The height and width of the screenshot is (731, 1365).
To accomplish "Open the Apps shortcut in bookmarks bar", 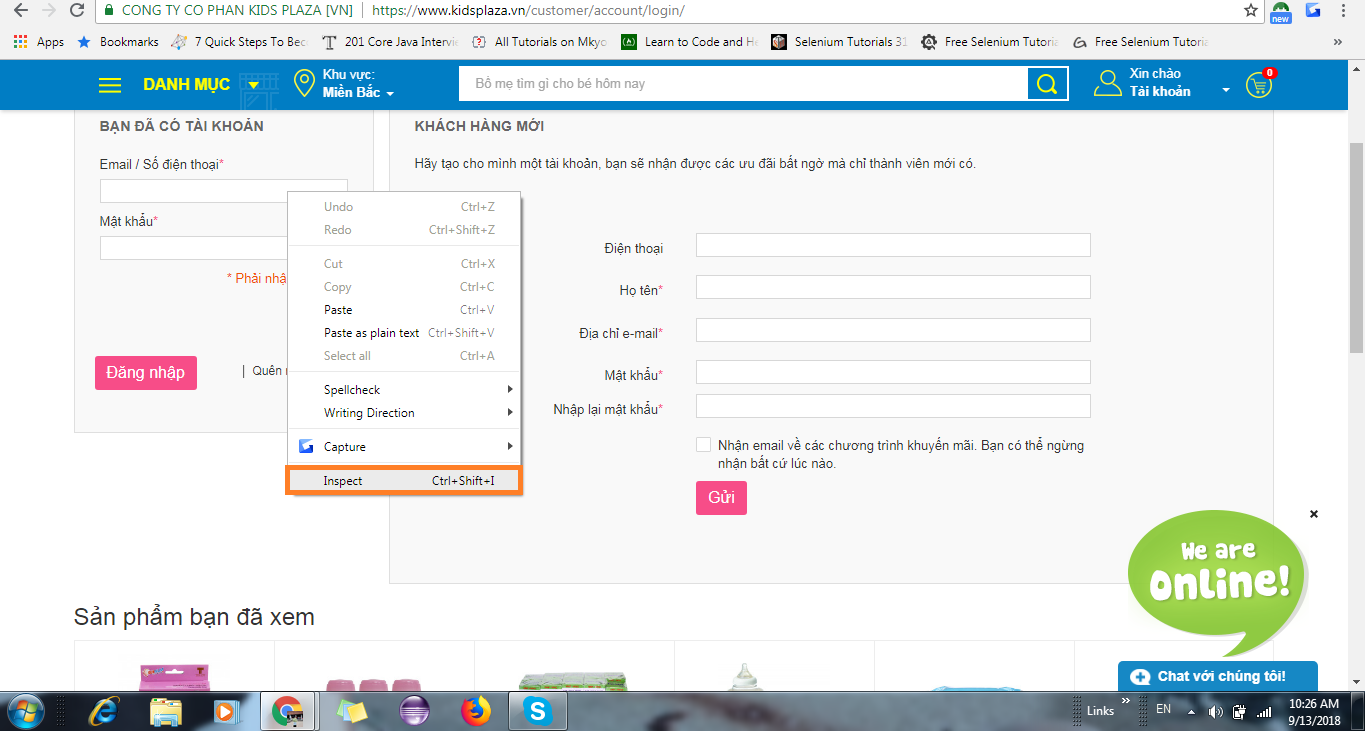I will tap(39, 42).
